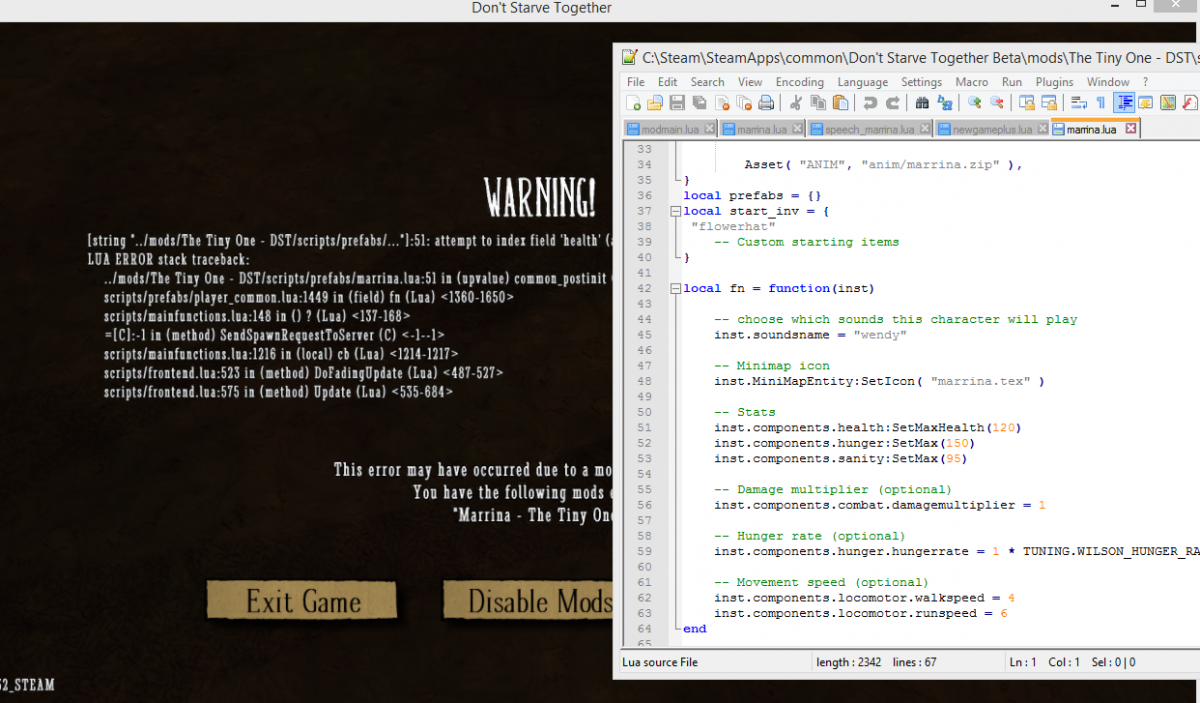This screenshot has width=1200, height=703.
Task: Toggle the Word Wrap toolbar button
Action: point(1079,103)
